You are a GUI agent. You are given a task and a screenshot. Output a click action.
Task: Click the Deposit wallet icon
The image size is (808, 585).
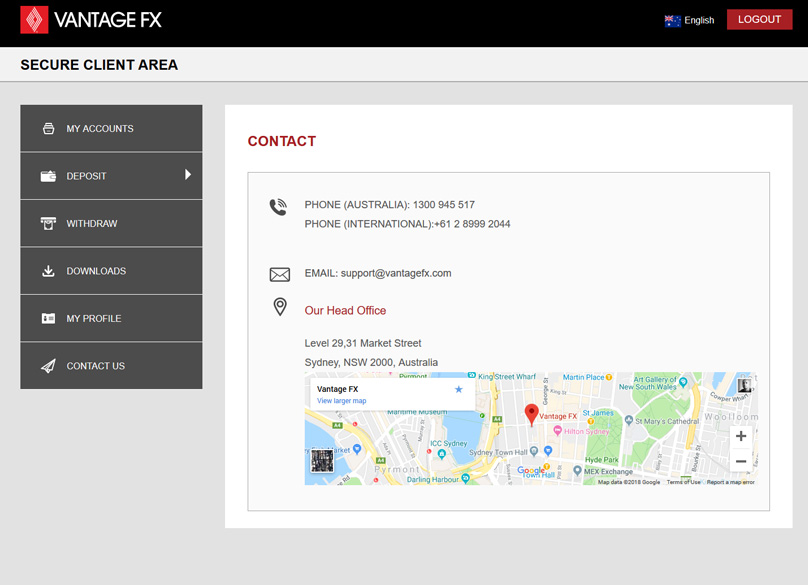[48, 176]
